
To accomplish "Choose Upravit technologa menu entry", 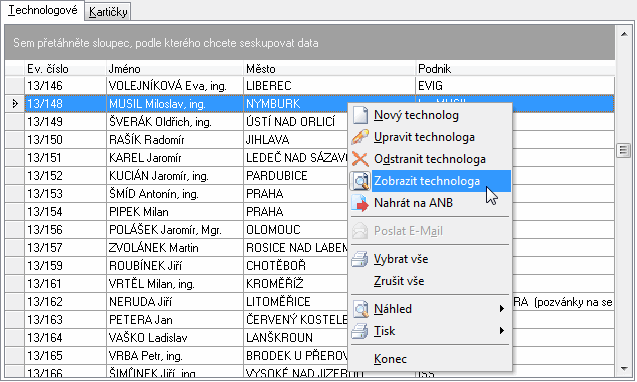I will [430, 137].
